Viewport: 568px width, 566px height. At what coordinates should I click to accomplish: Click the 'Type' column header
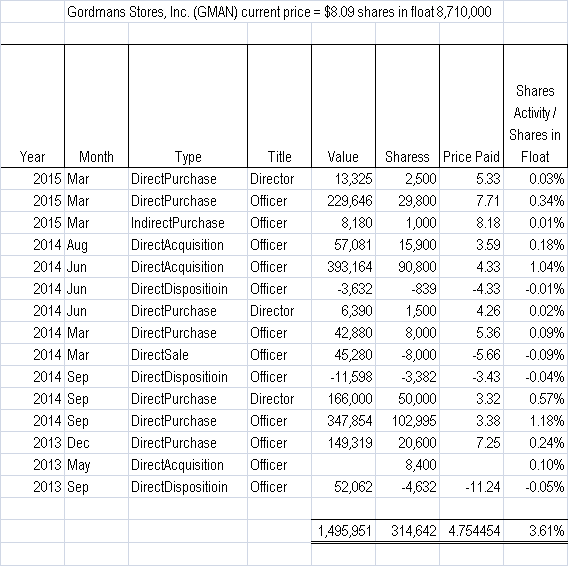click(188, 106)
